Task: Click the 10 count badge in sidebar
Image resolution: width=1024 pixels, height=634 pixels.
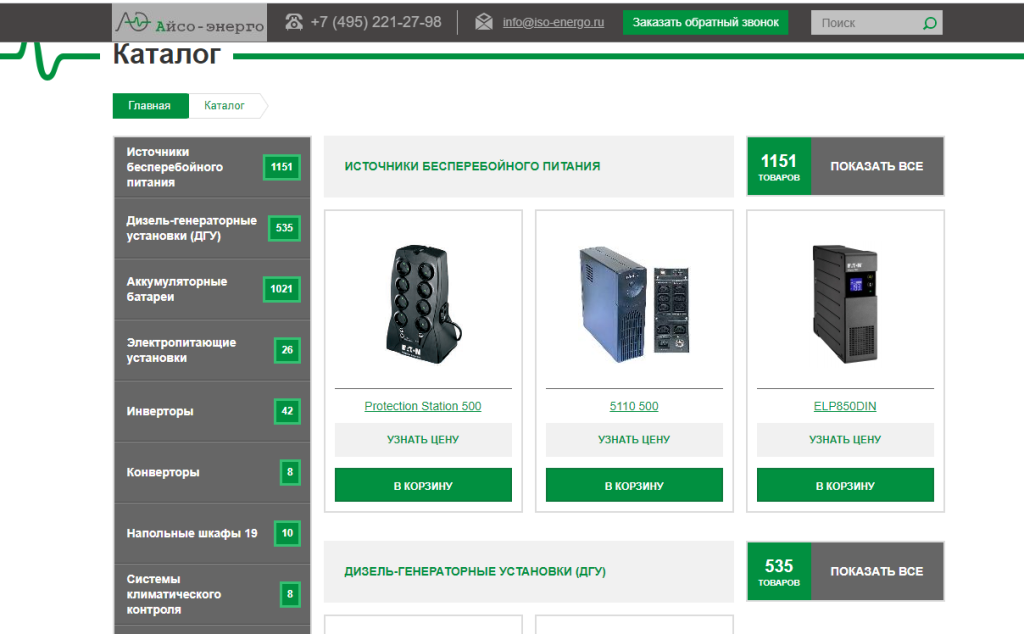Action: point(287,533)
